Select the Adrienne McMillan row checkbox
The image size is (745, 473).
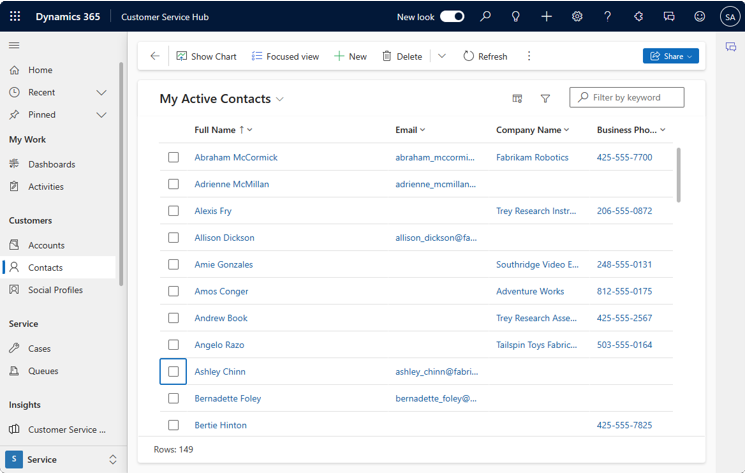pyautogui.click(x=173, y=184)
